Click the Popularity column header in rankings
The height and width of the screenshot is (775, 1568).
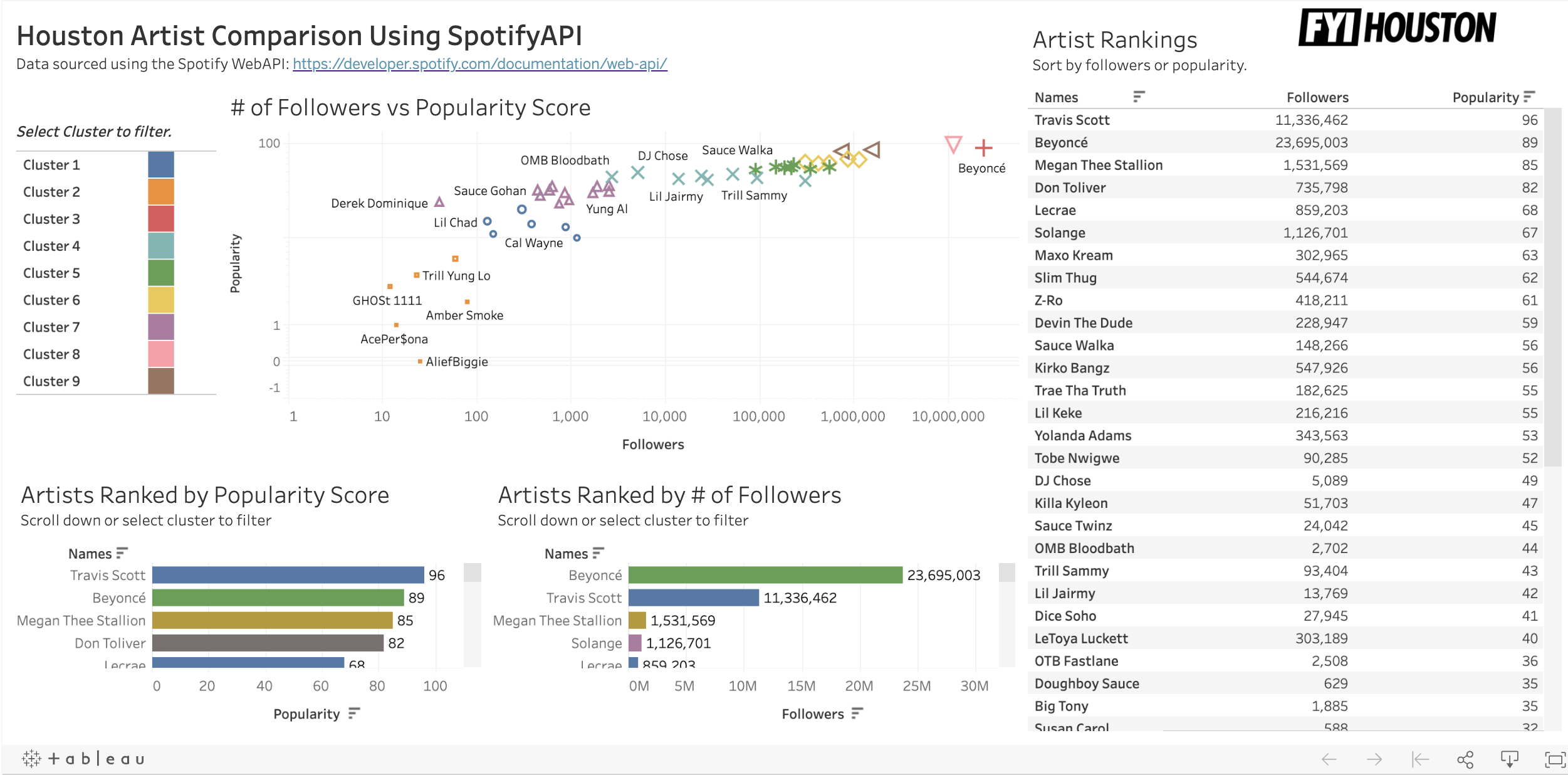[1485, 97]
